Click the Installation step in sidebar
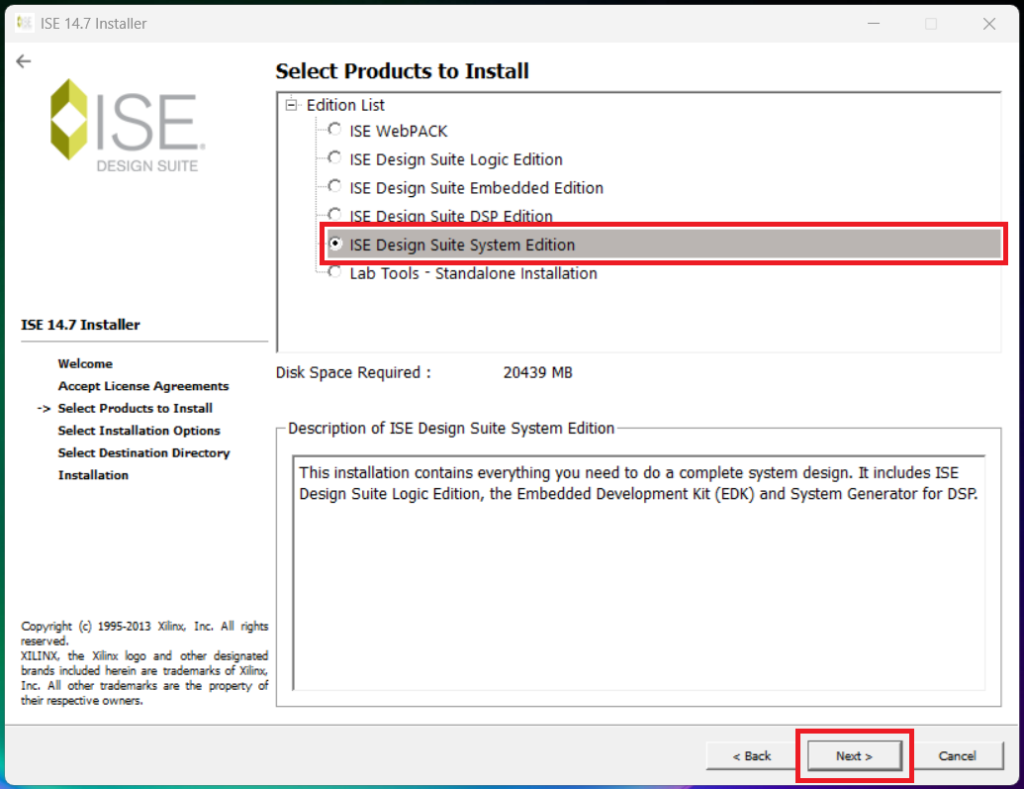 click(x=93, y=475)
